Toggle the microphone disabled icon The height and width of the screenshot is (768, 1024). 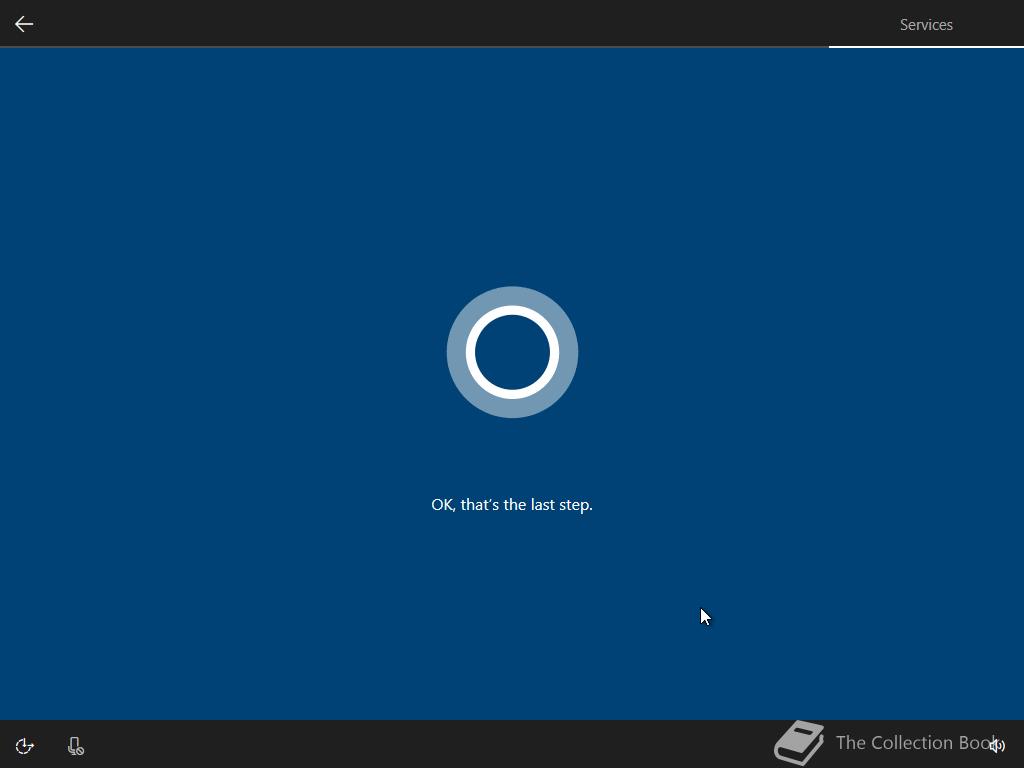[76, 746]
